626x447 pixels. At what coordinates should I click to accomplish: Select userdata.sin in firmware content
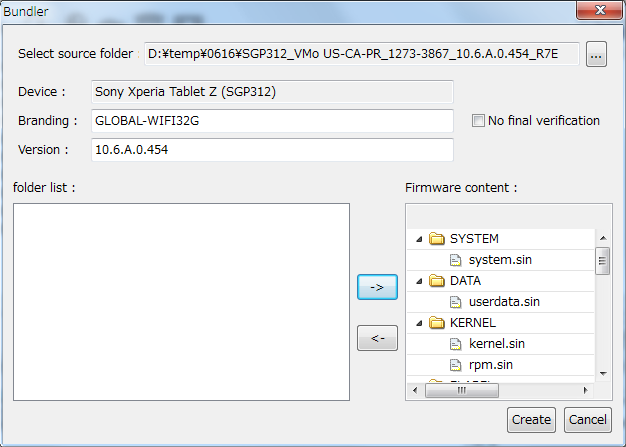(504, 302)
